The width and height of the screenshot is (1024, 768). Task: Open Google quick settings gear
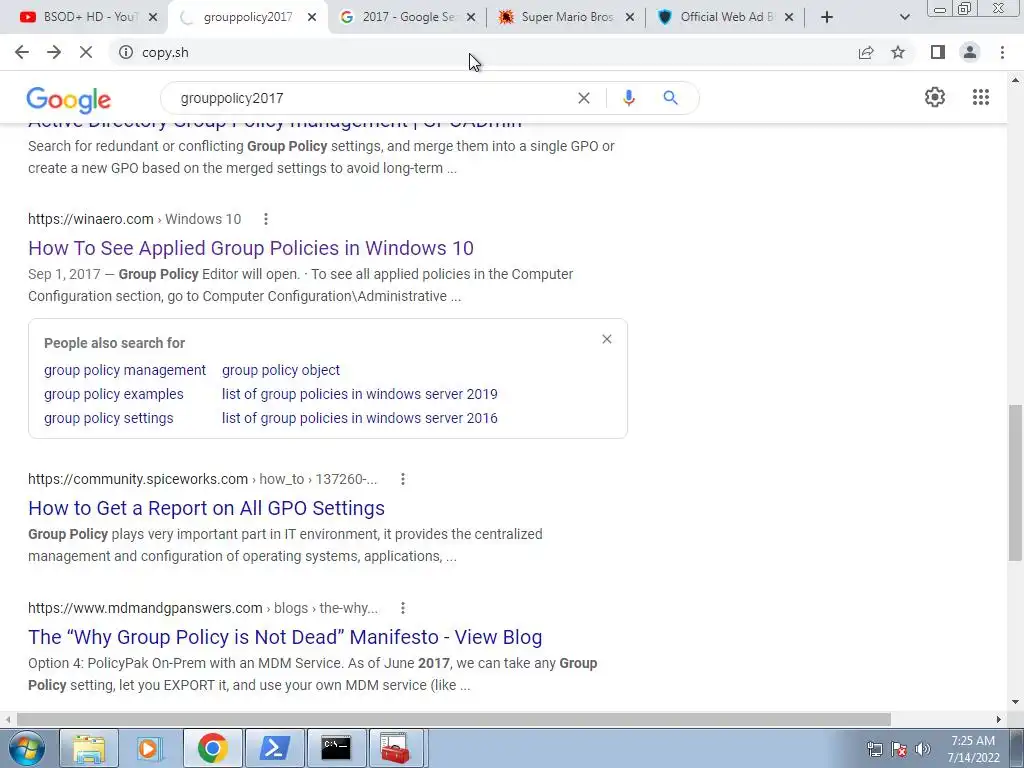935,97
